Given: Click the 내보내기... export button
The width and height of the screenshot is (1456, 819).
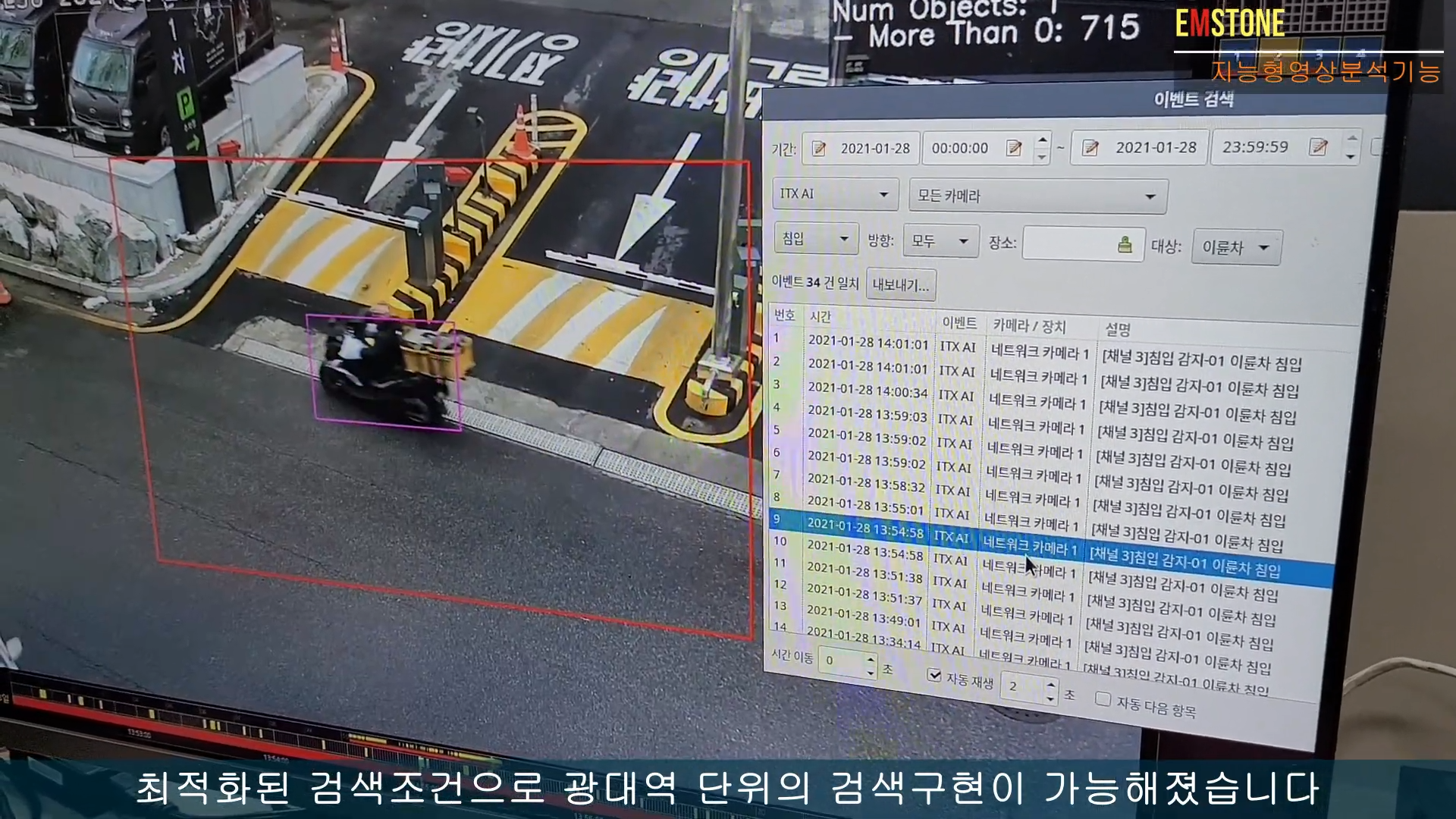Looking at the screenshot, I should point(901,285).
